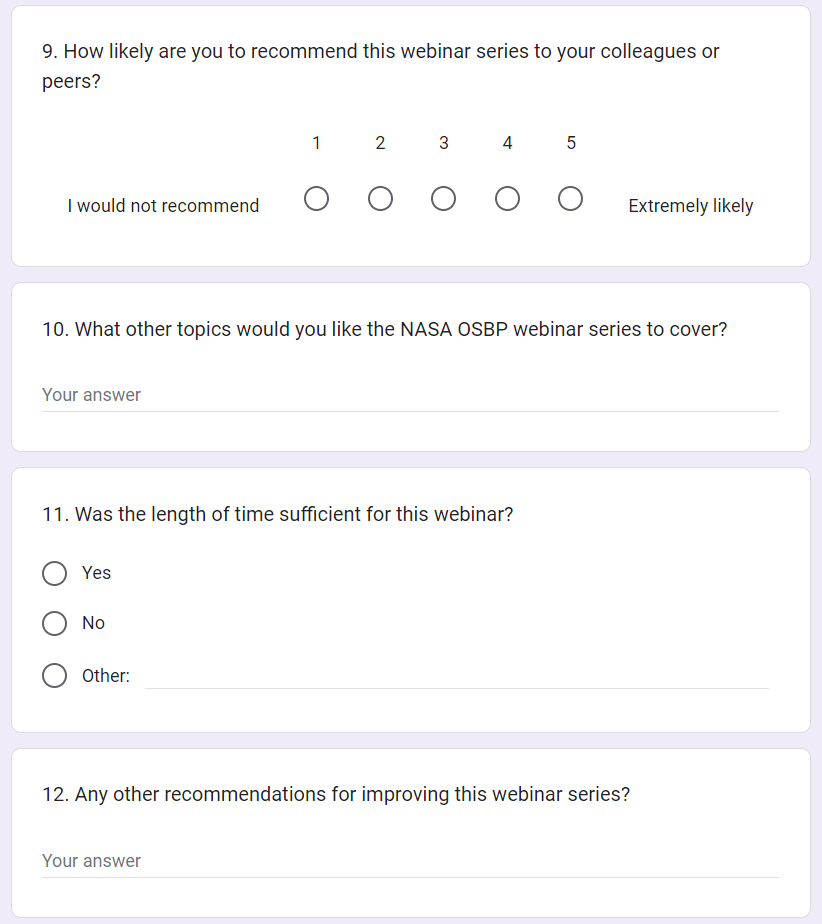
Task: Focus the question 10 answer field
Action: (410, 395)
